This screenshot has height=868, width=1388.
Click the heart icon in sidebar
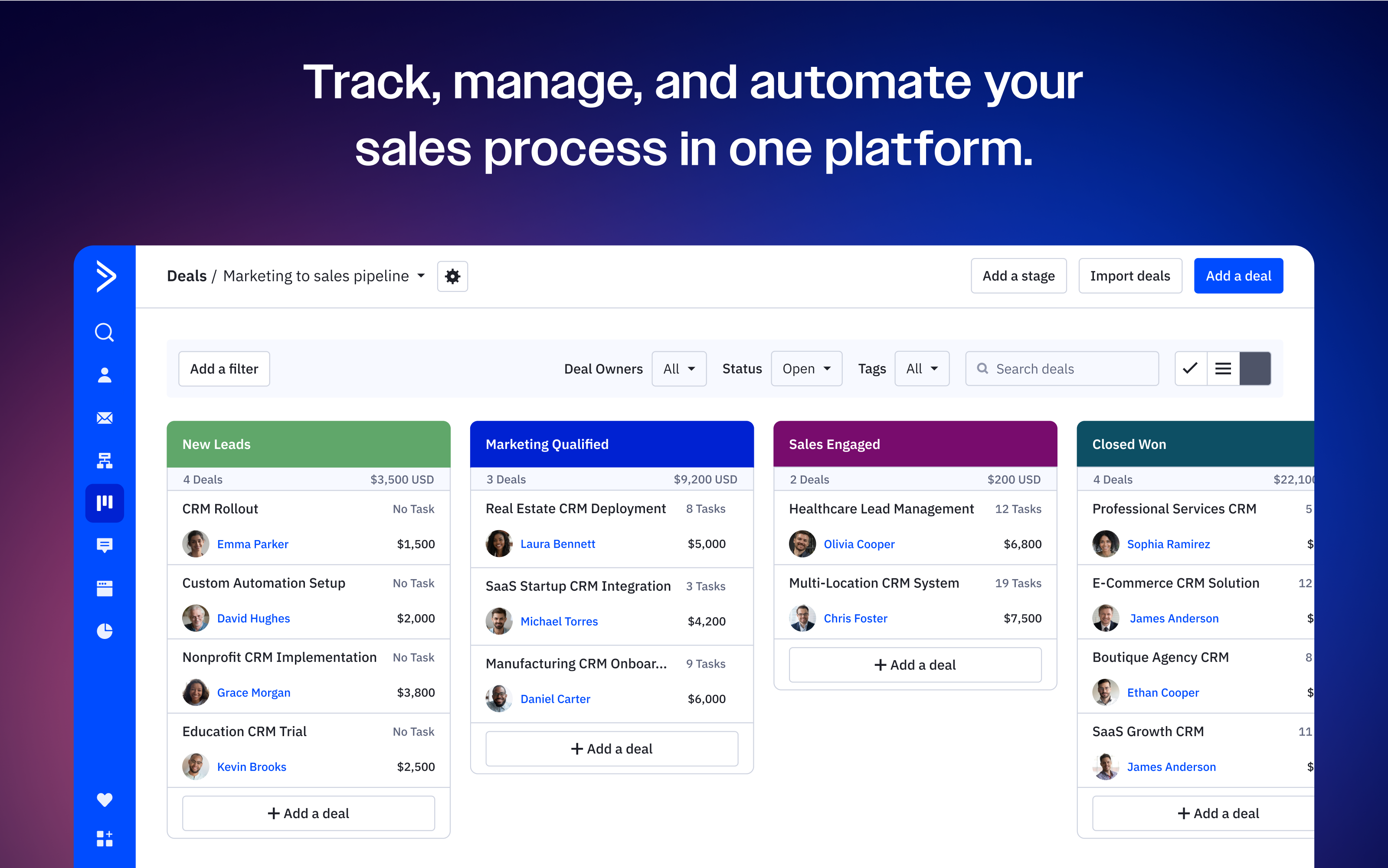pyautogui.click(x=104, y=799)
